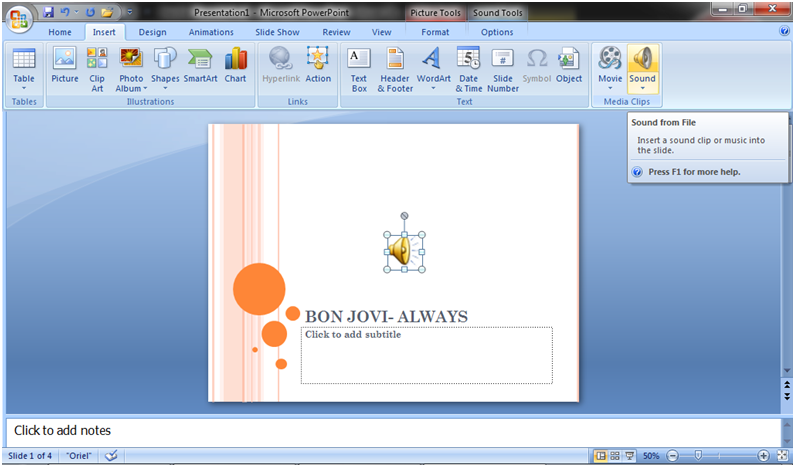Open PowerPoint help question mark icon
Image resolution: width=795 pixels, height=467 pixels.
pos(784,31)
